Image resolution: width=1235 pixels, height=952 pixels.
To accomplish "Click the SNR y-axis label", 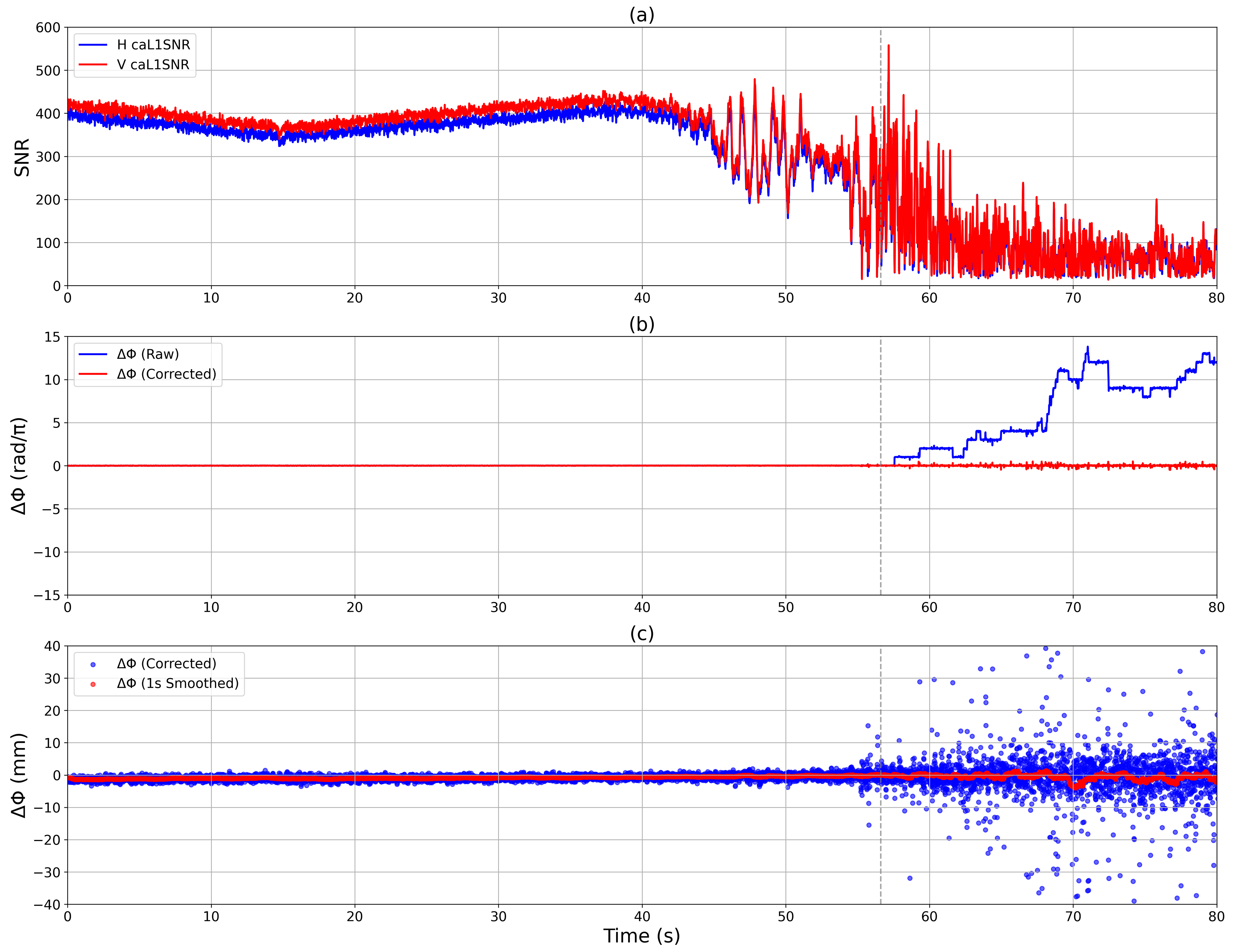I will 21,157.
